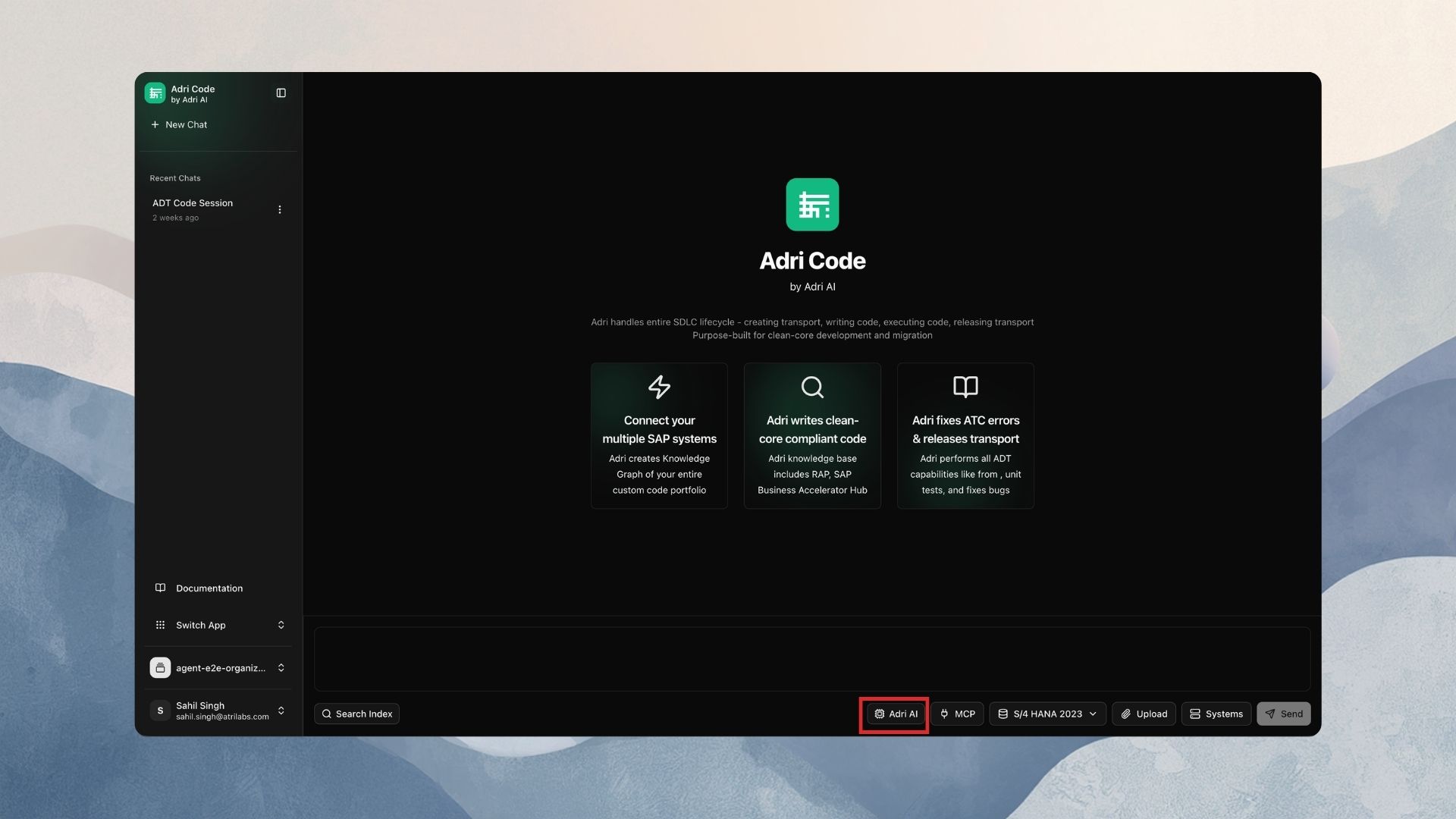
Task: Start a New Chat
Action: pos(179,124)
